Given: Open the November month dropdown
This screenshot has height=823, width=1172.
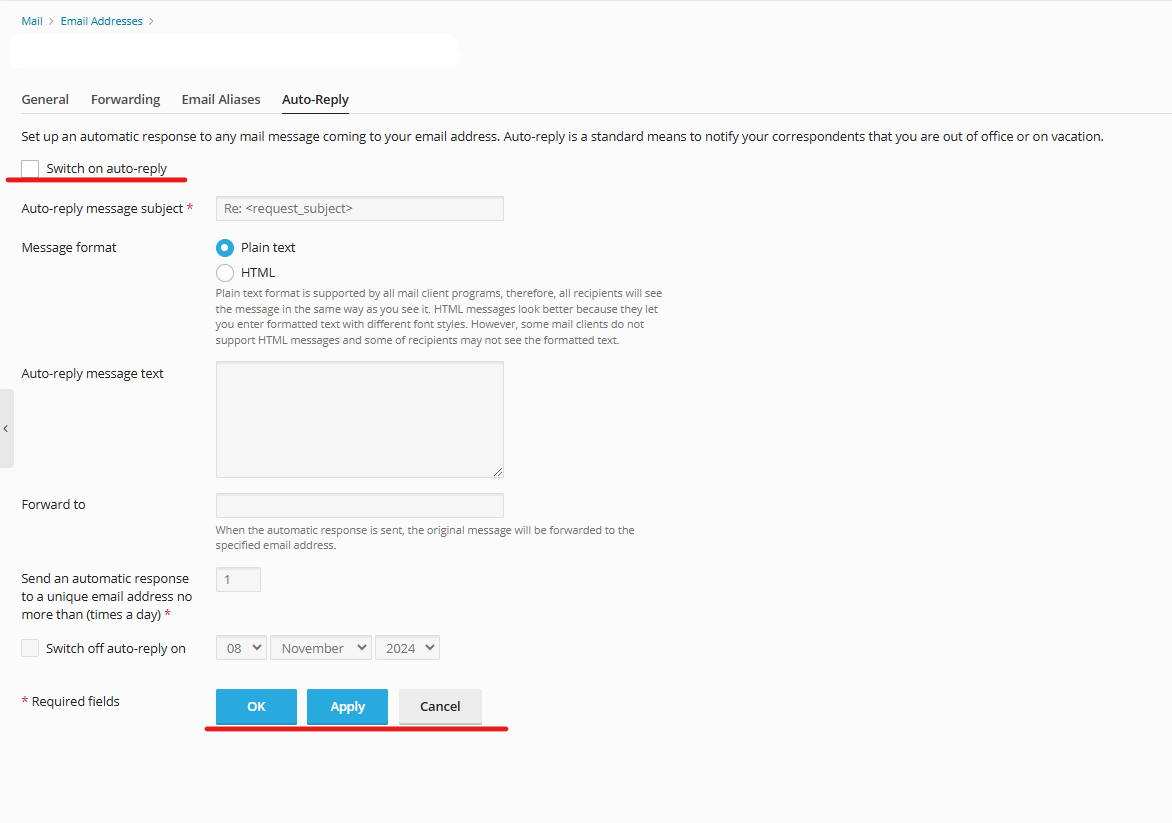Looking at the screenshot, I should 321,648.
